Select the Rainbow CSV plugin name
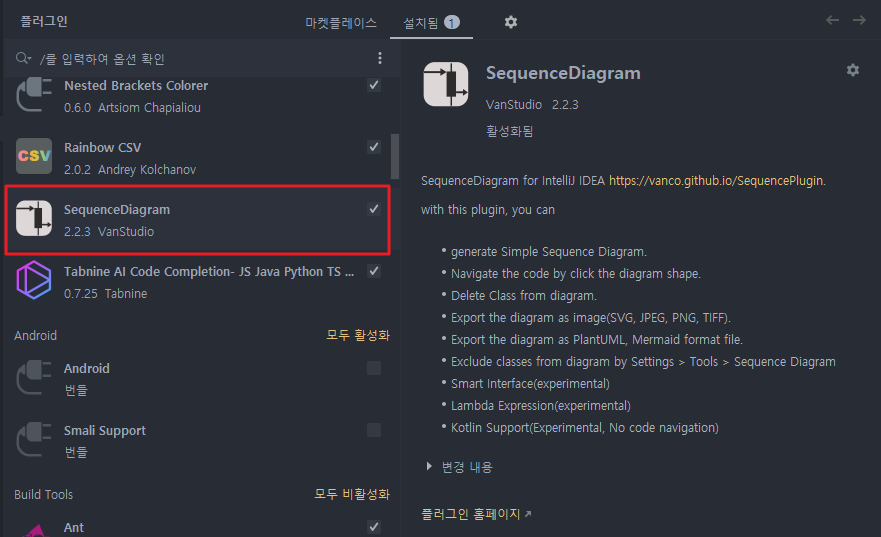 point(102,147)
